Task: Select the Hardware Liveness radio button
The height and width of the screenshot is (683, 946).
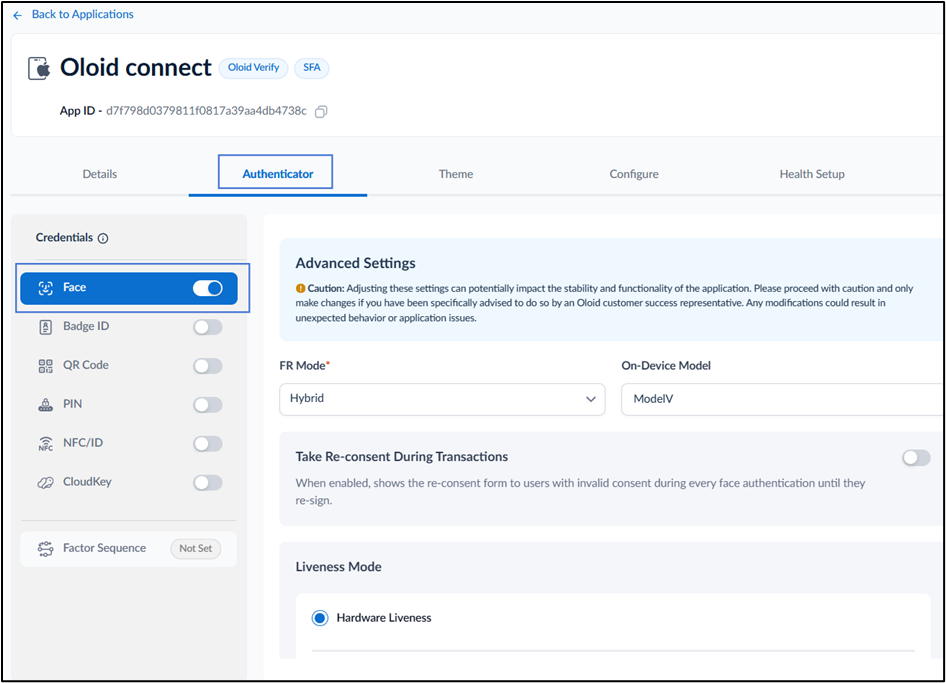Action: [320, 618]
